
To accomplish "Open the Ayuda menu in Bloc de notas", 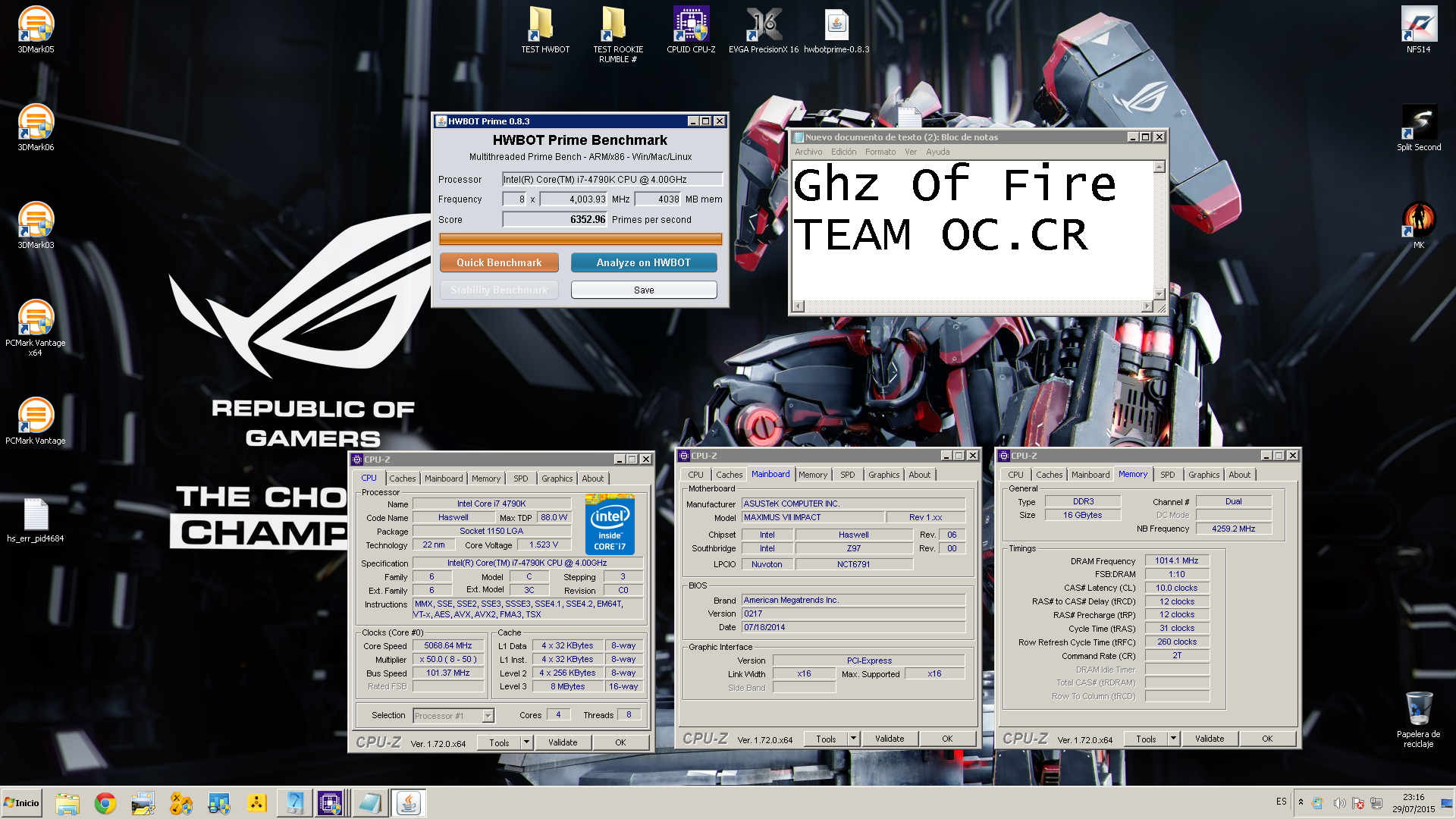I will click(x=938, y=152).
